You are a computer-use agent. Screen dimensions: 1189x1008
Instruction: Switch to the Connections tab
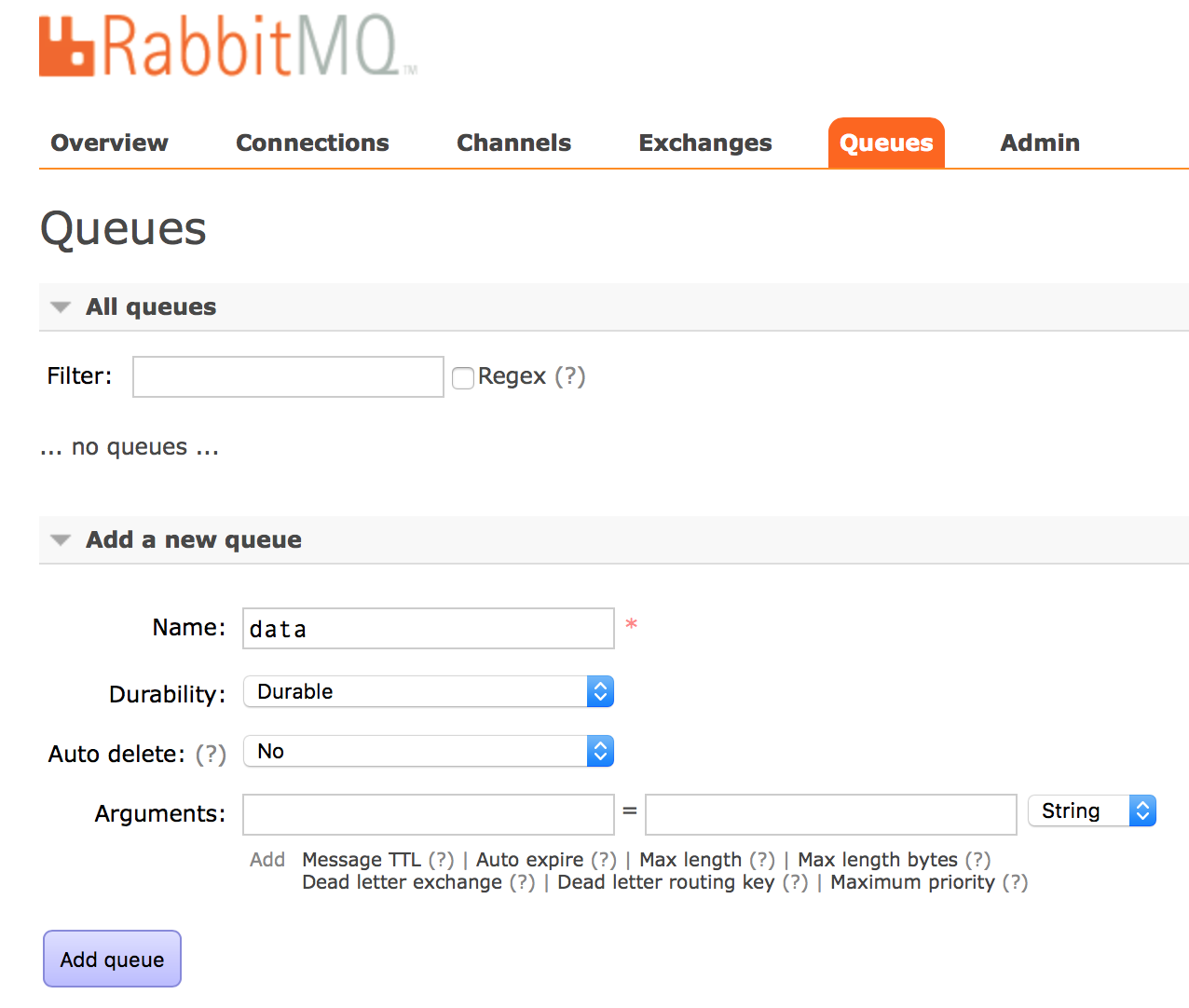(312, 143)
